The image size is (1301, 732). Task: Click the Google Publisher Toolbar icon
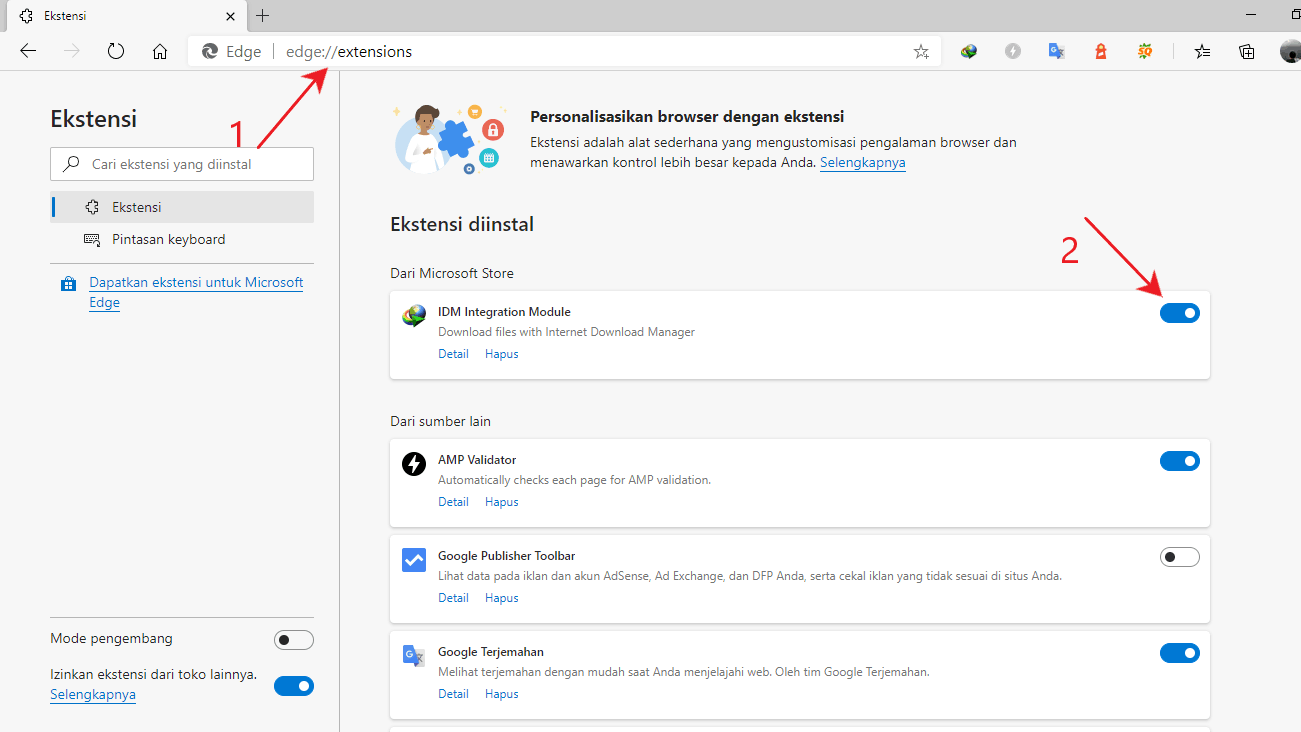(x=414, y=560)
